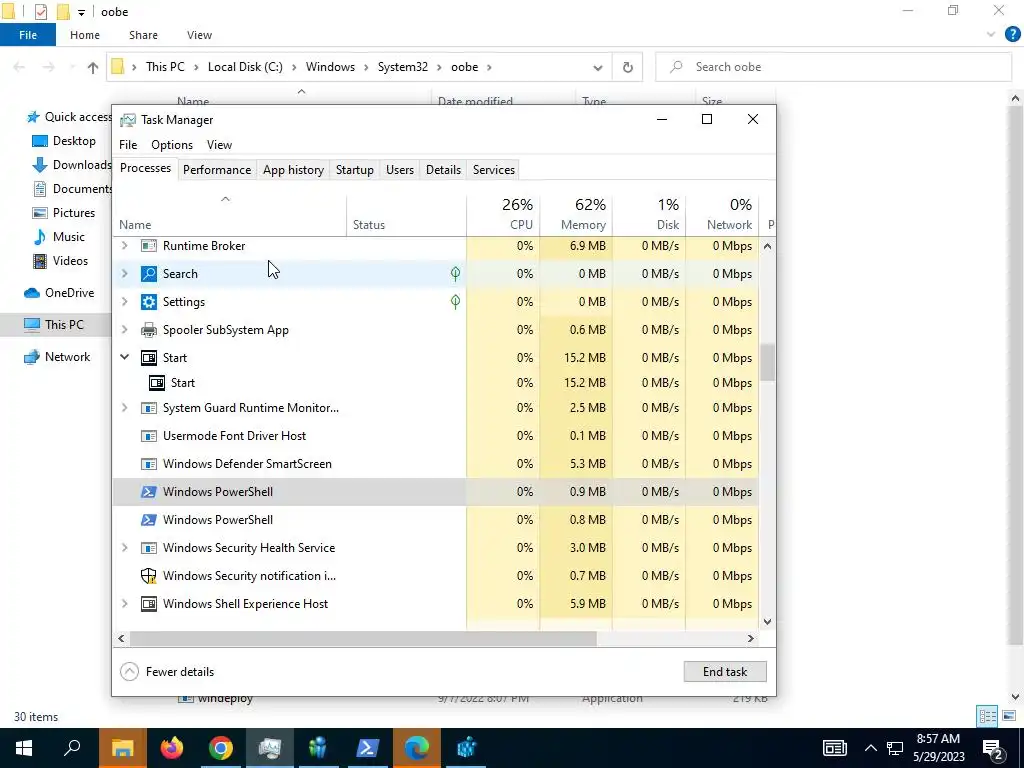Click the End task button
This screenshot has height=768, width=1024.
[725, 671]
